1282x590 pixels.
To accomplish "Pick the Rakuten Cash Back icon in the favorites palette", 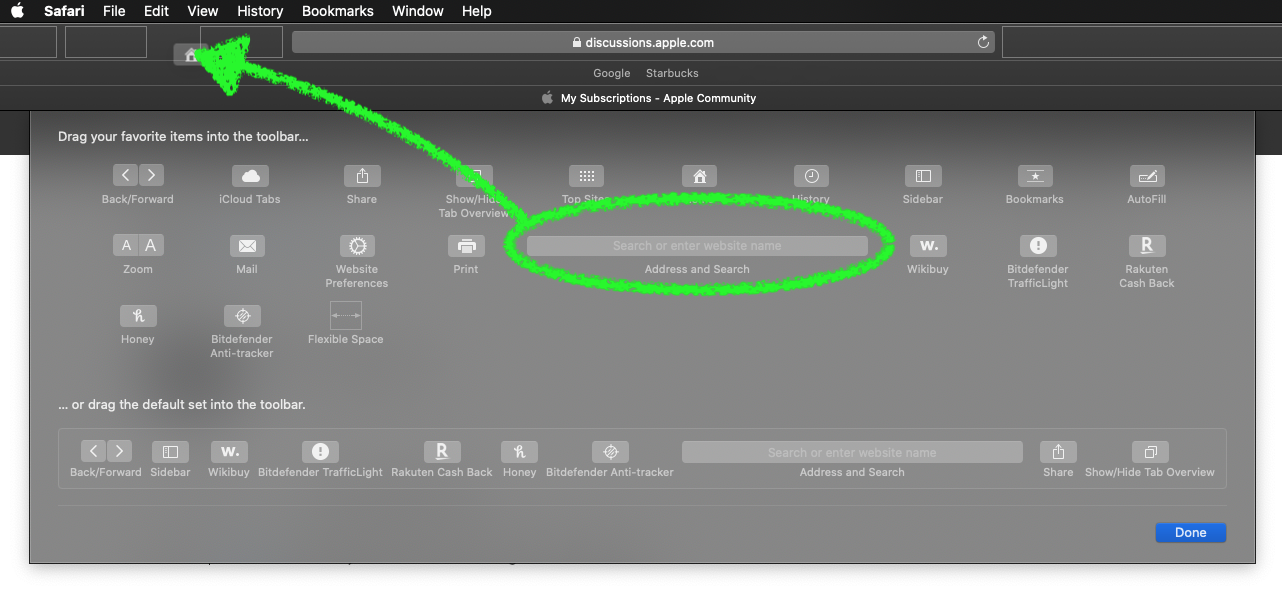I will pos(1147,246).
